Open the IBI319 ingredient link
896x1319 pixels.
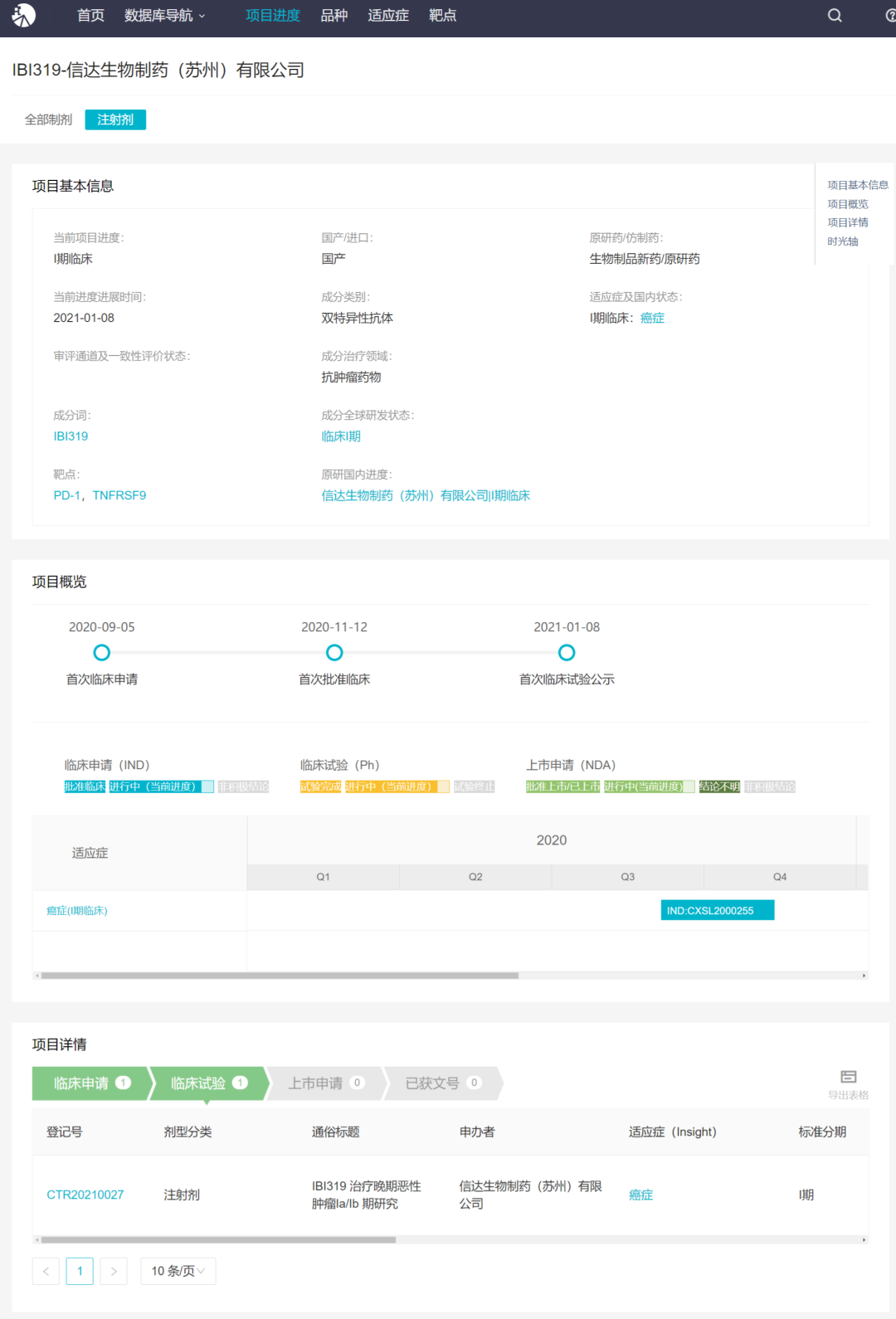tap(71, 436)
